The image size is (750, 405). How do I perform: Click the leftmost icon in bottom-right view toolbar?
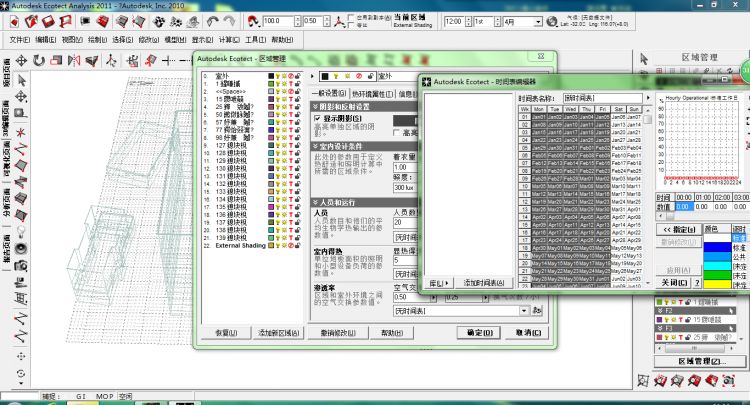(643, 381)
